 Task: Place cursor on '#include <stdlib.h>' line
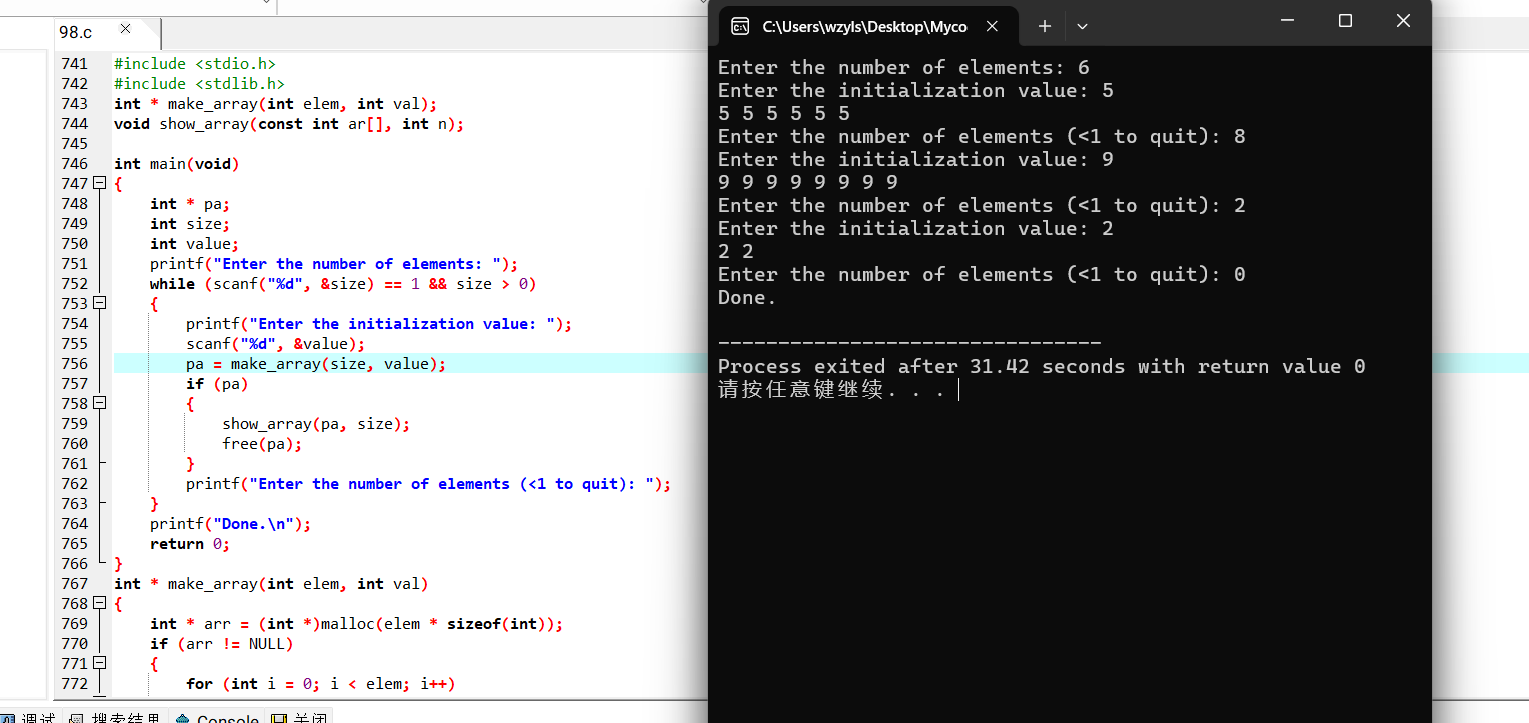click(x=199, y=84)
